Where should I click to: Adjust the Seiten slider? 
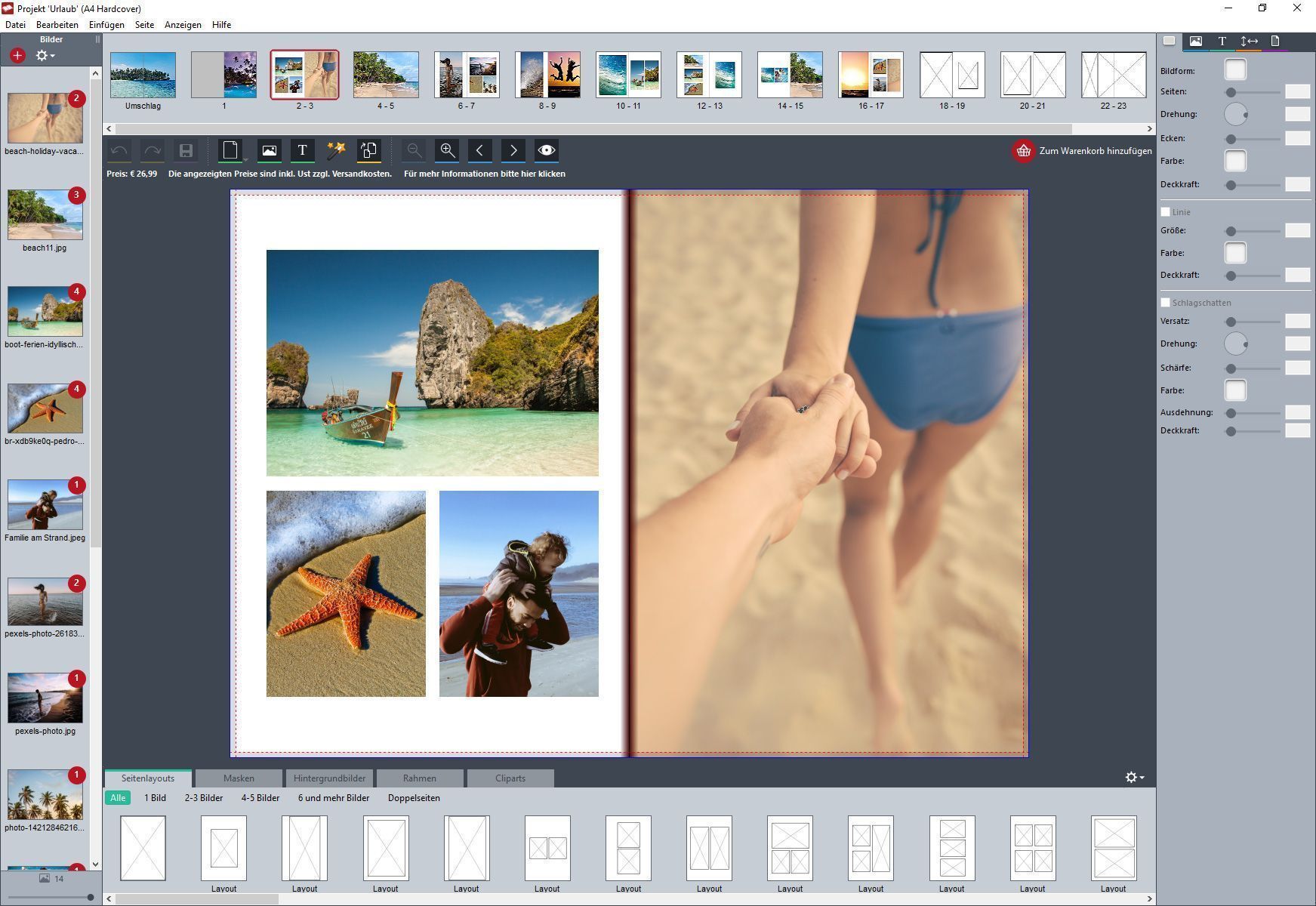[1253, 92]
